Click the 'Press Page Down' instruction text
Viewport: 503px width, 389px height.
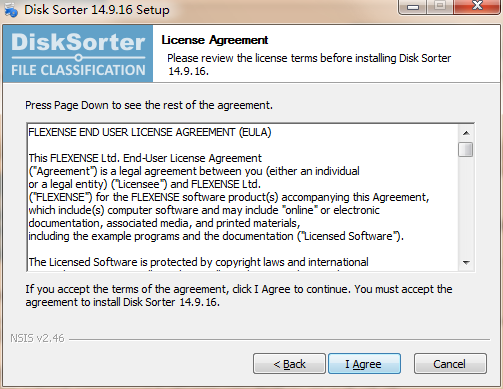click(149, 105)
